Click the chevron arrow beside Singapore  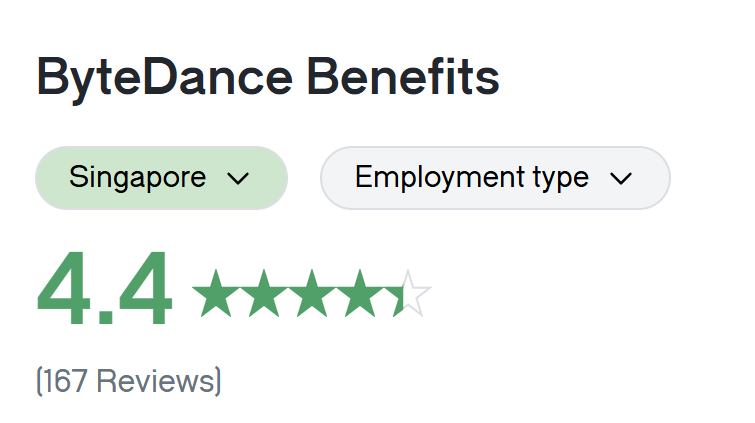tap(238, 179)
